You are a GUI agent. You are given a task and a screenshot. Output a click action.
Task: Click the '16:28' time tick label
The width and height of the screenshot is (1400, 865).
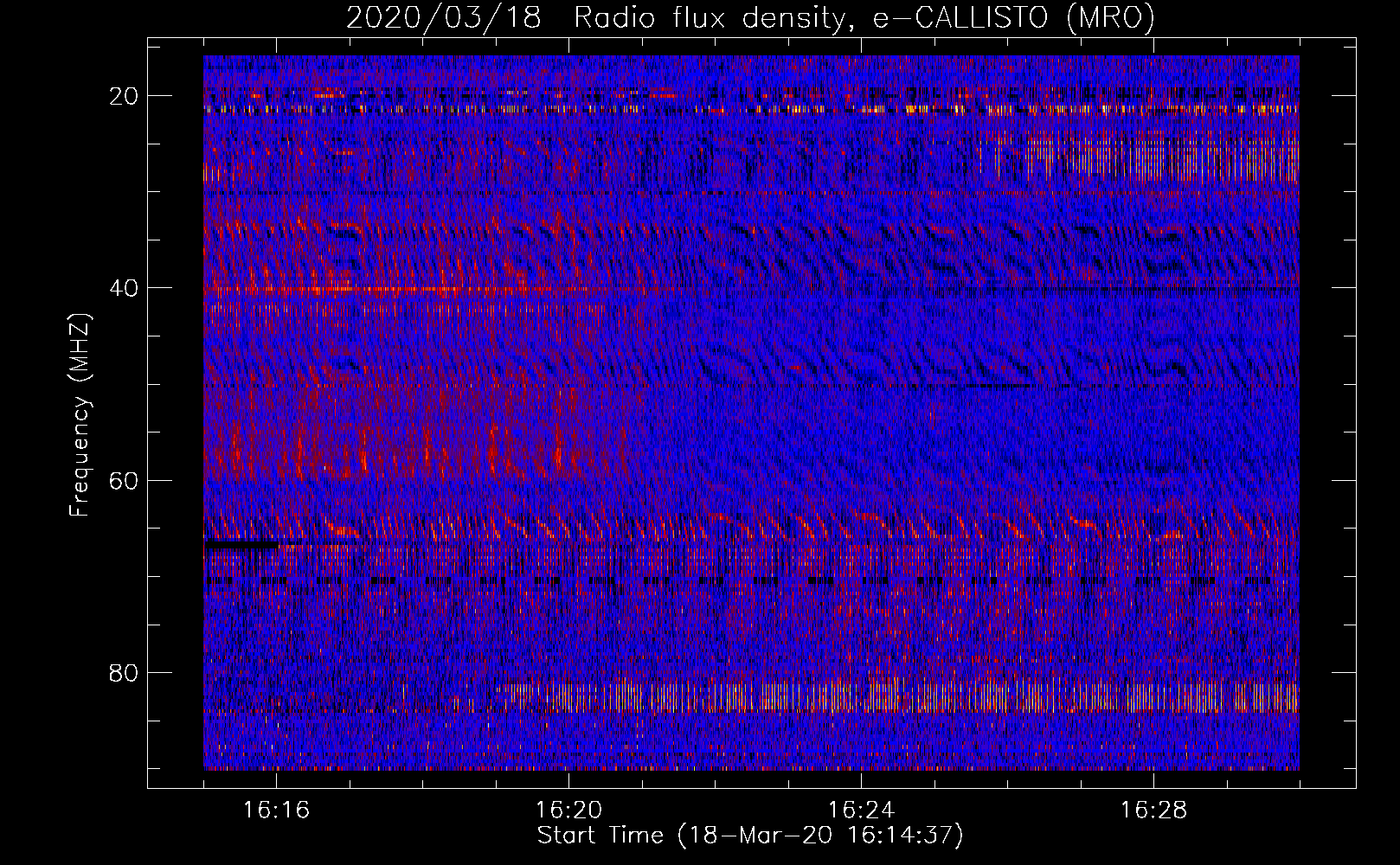(x=1153, y=811)
